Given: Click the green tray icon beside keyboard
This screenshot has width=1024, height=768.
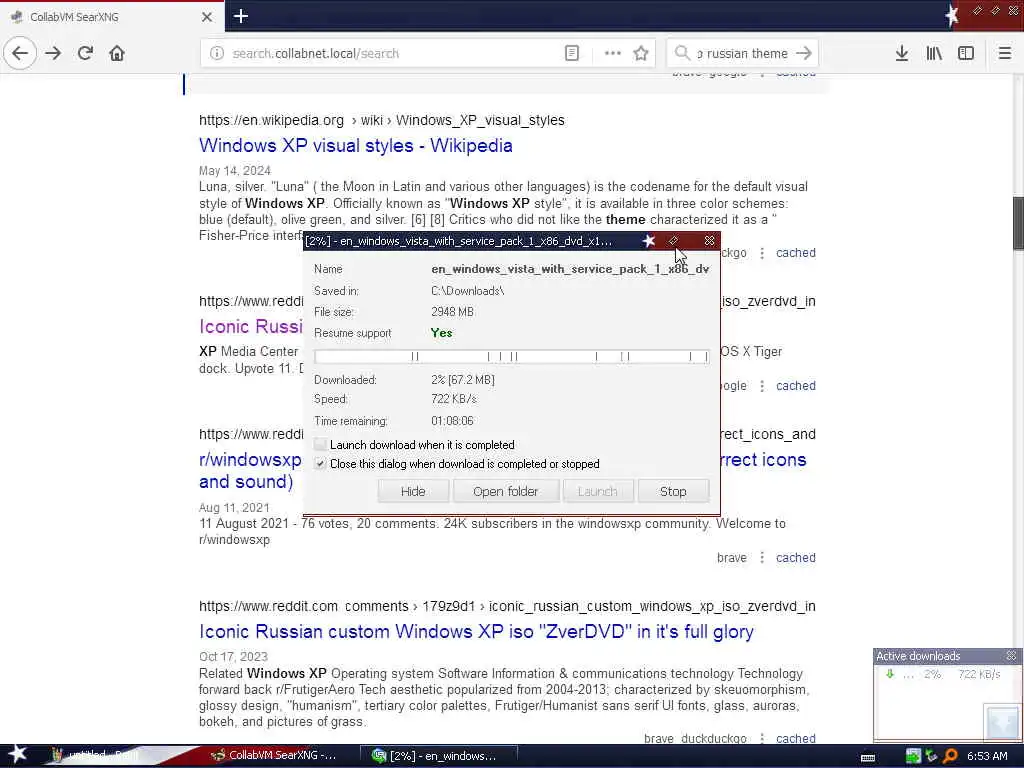Looking at the screenshot, I should [913, 756].
